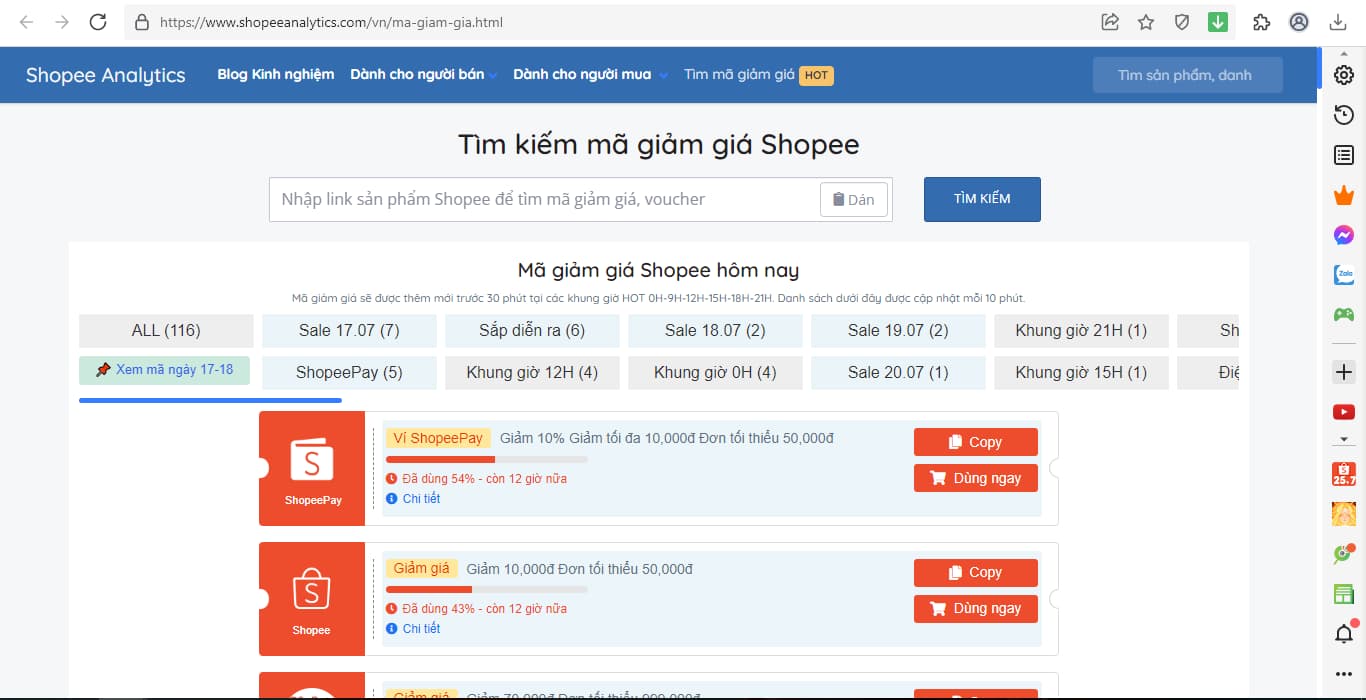Switch to the 'ShopeePay (5)' tab
This screenshot has width=1366, height=700.
point(349,373)
